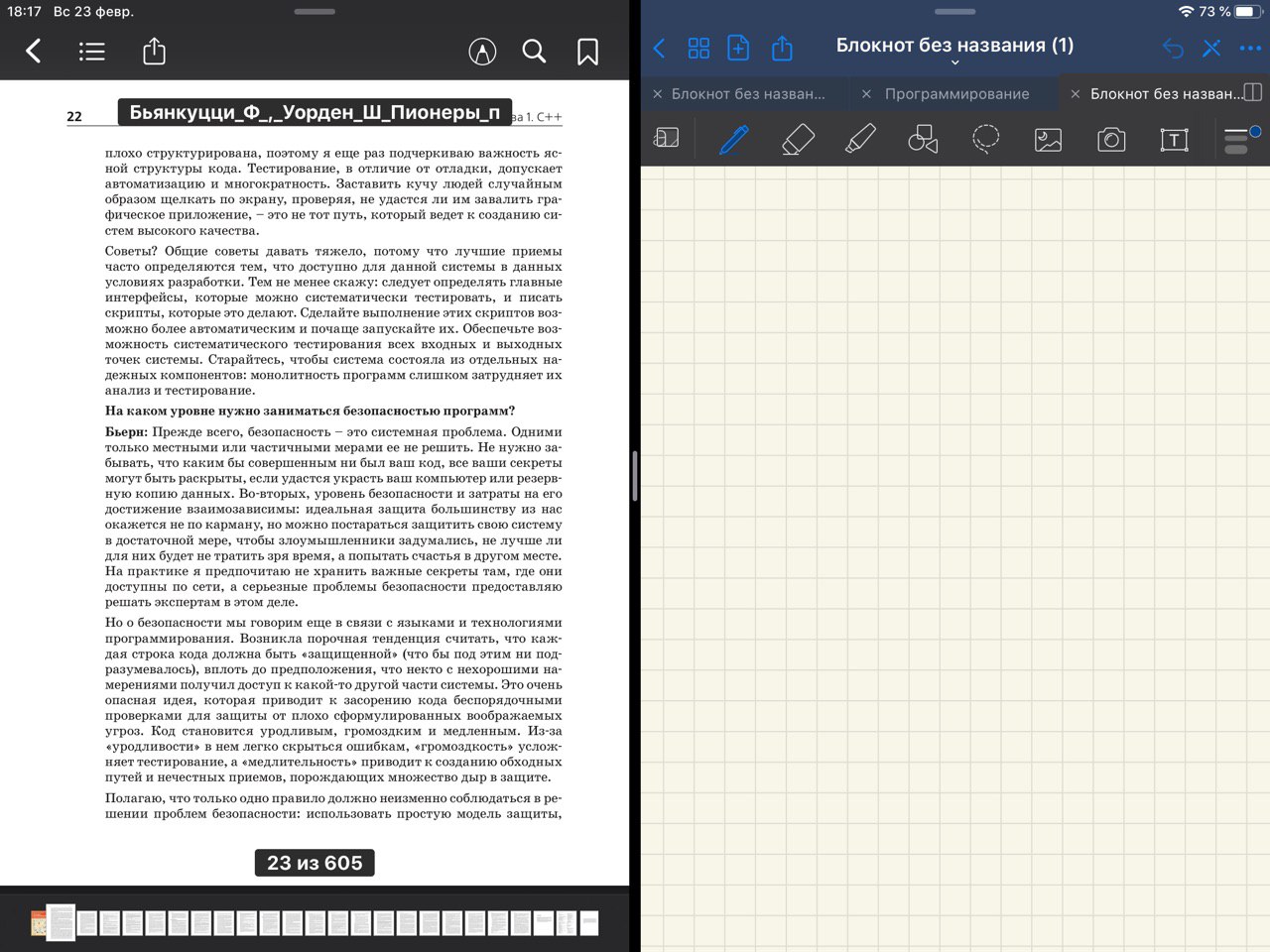Image resolution: width=1270 pixels, height=952 pixels.
Task: Close the first Блокнот без назван tab
Action: coord(657,94)
